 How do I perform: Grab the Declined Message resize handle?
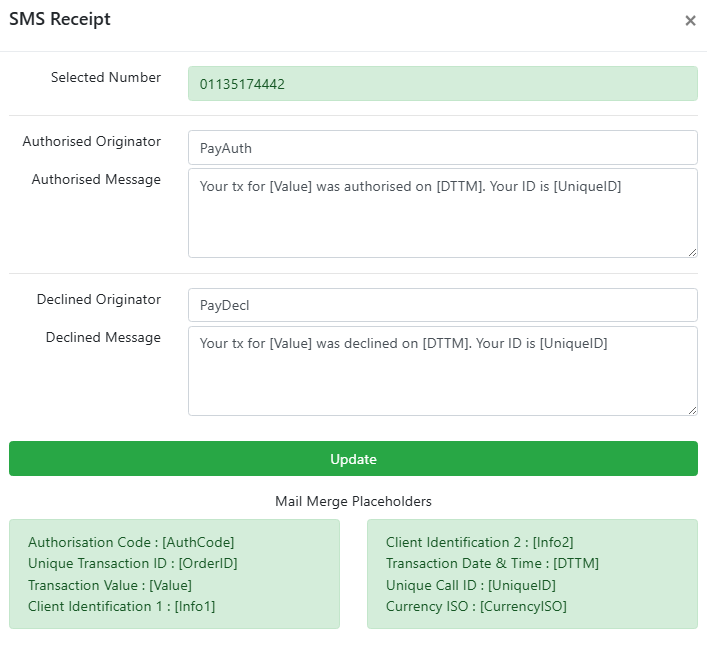(691, 409)
